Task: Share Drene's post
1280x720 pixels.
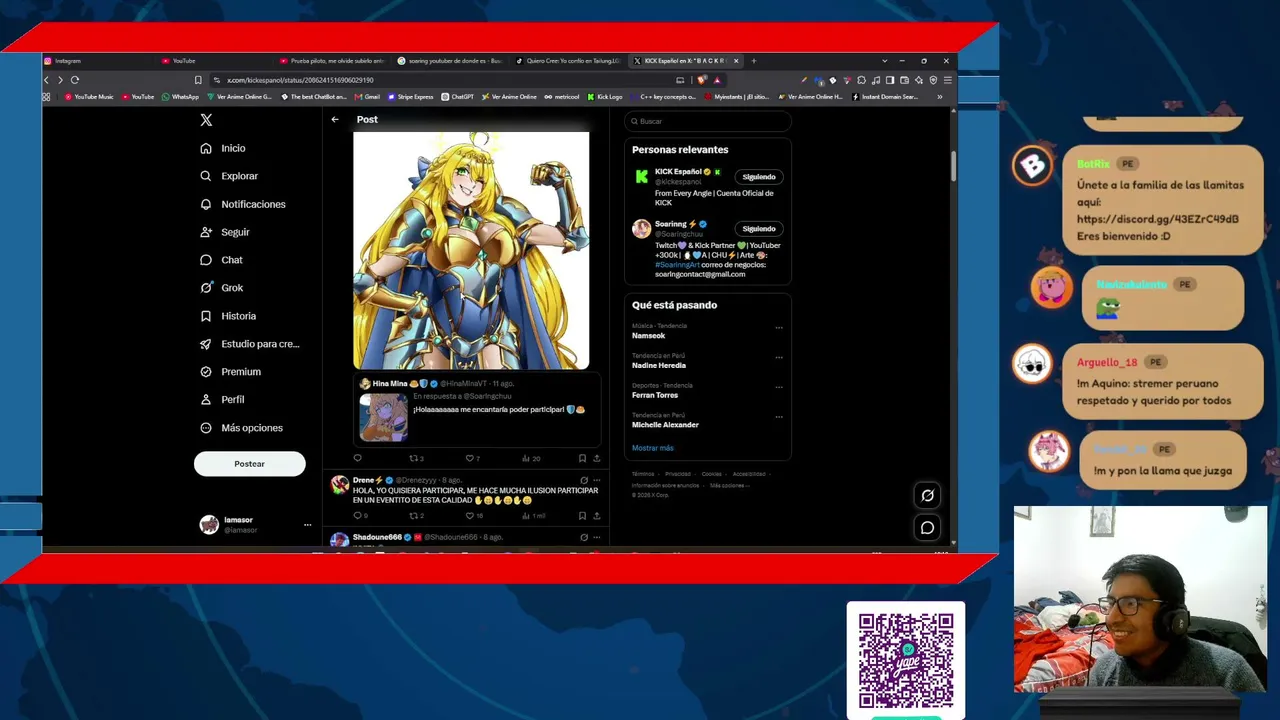Action: point(597,516)
